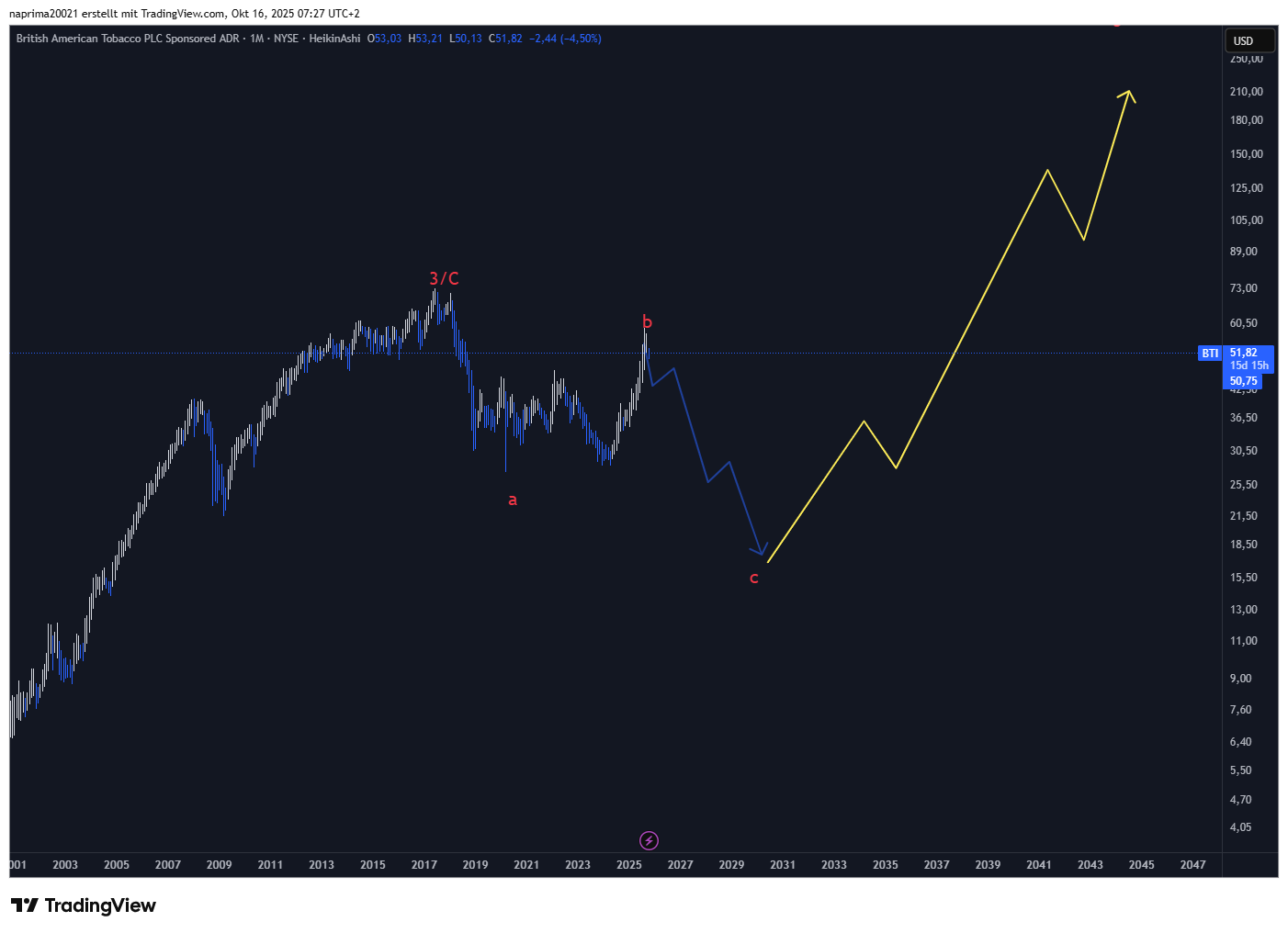Click the NYSE exchange label in header
The image size is (1288, 933).
coord(286,39)
